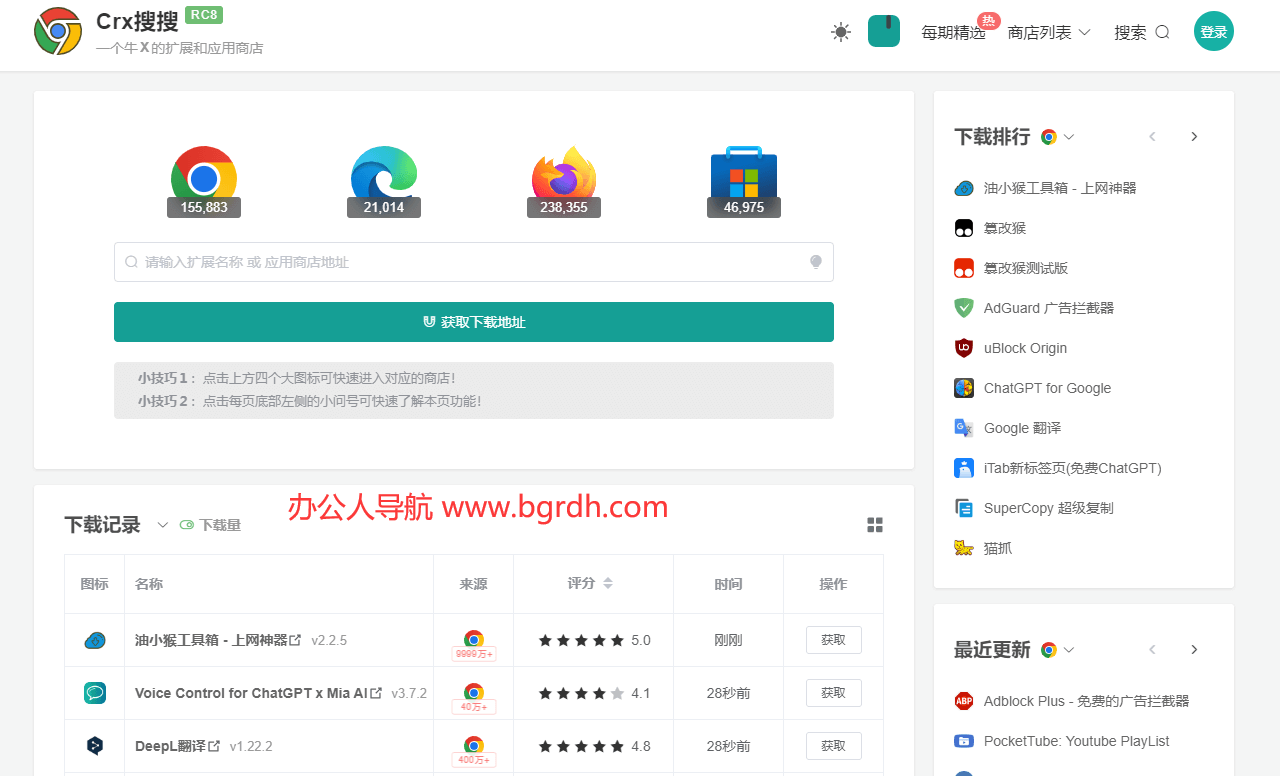This screenshot has width=1280, height=776.
Task: Open ChatGPT for Google ranking entry
Action: point(1047,388)
